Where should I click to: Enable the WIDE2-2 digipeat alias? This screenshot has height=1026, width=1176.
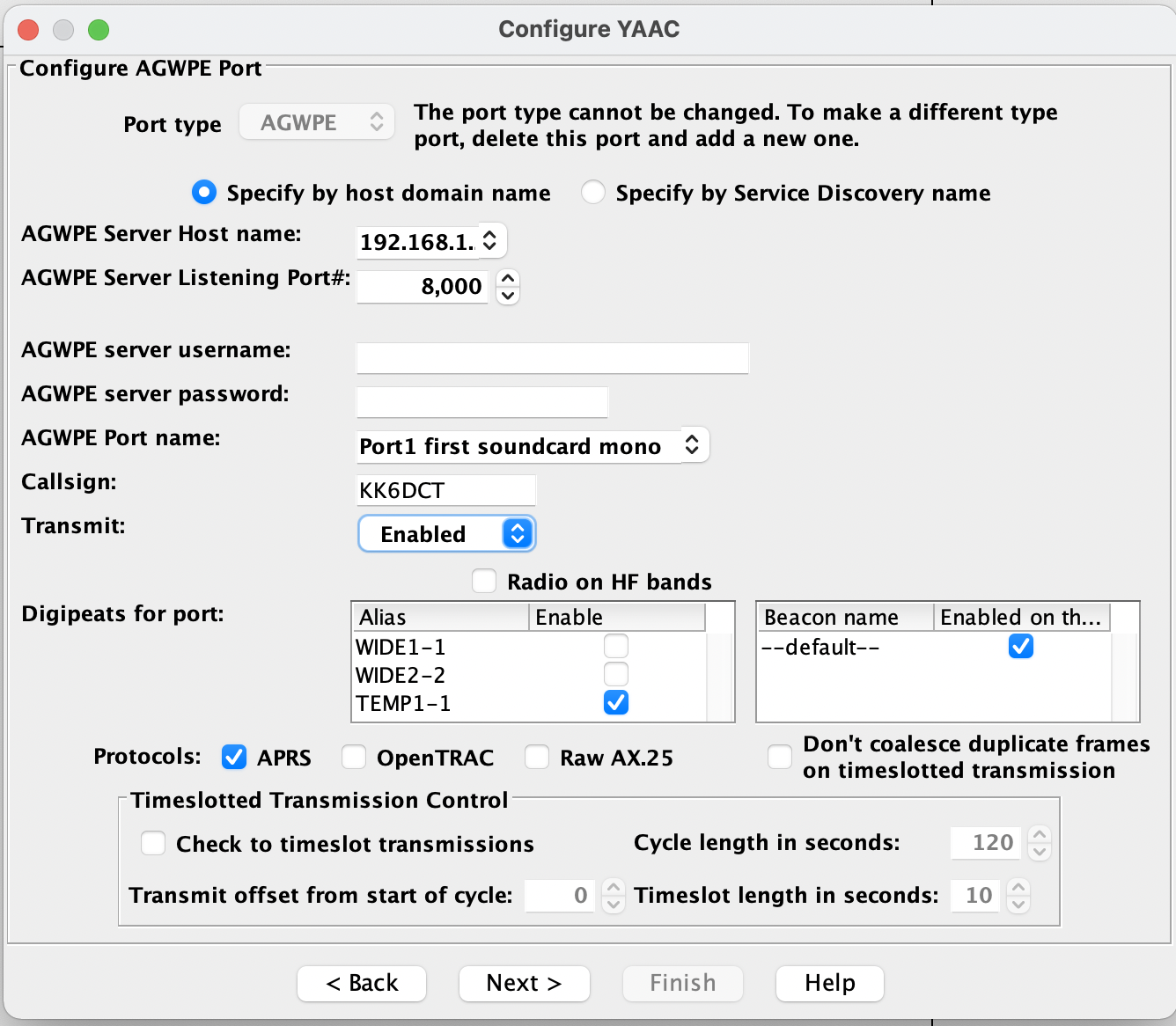616,674
